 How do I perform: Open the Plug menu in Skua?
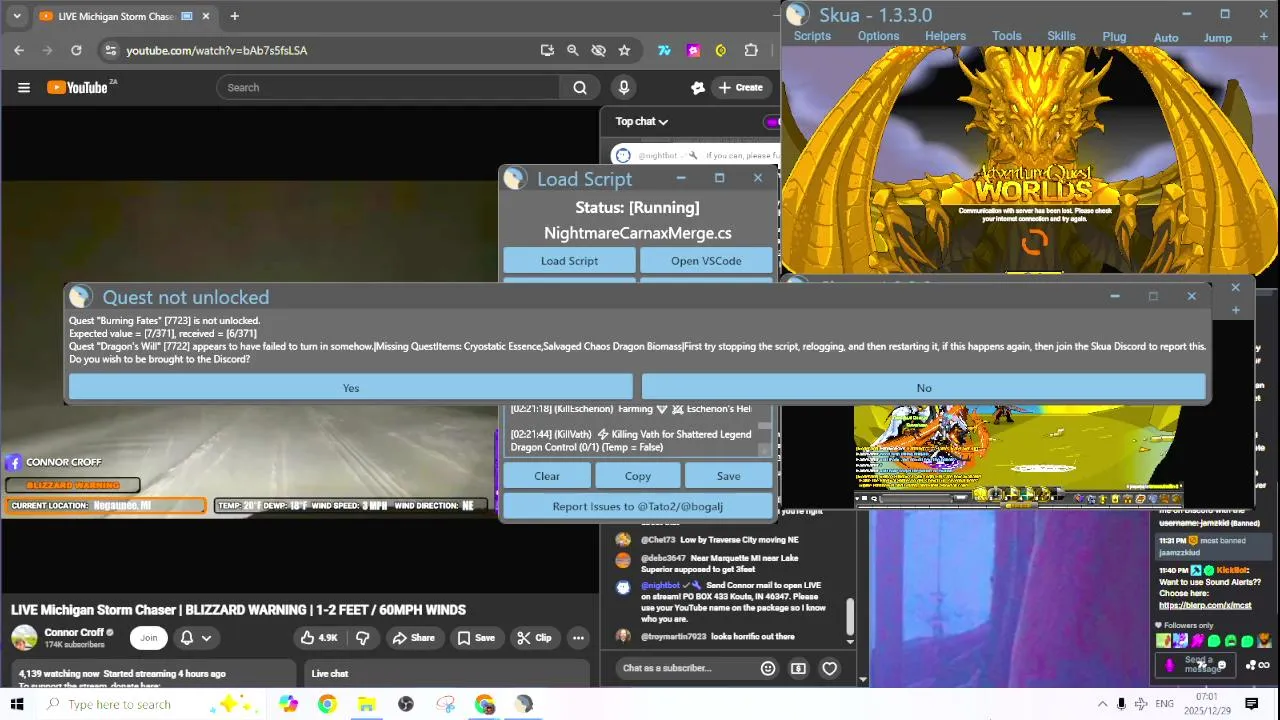1114,37
